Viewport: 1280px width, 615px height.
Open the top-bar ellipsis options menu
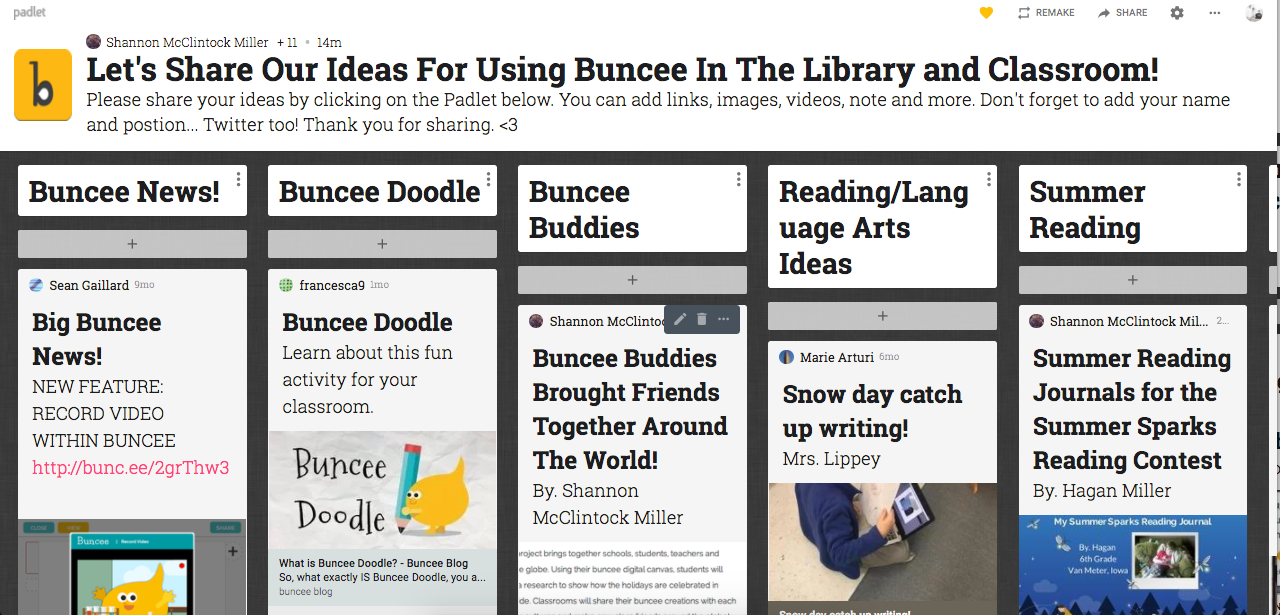pyautogui.click(x=1214, y=13)
